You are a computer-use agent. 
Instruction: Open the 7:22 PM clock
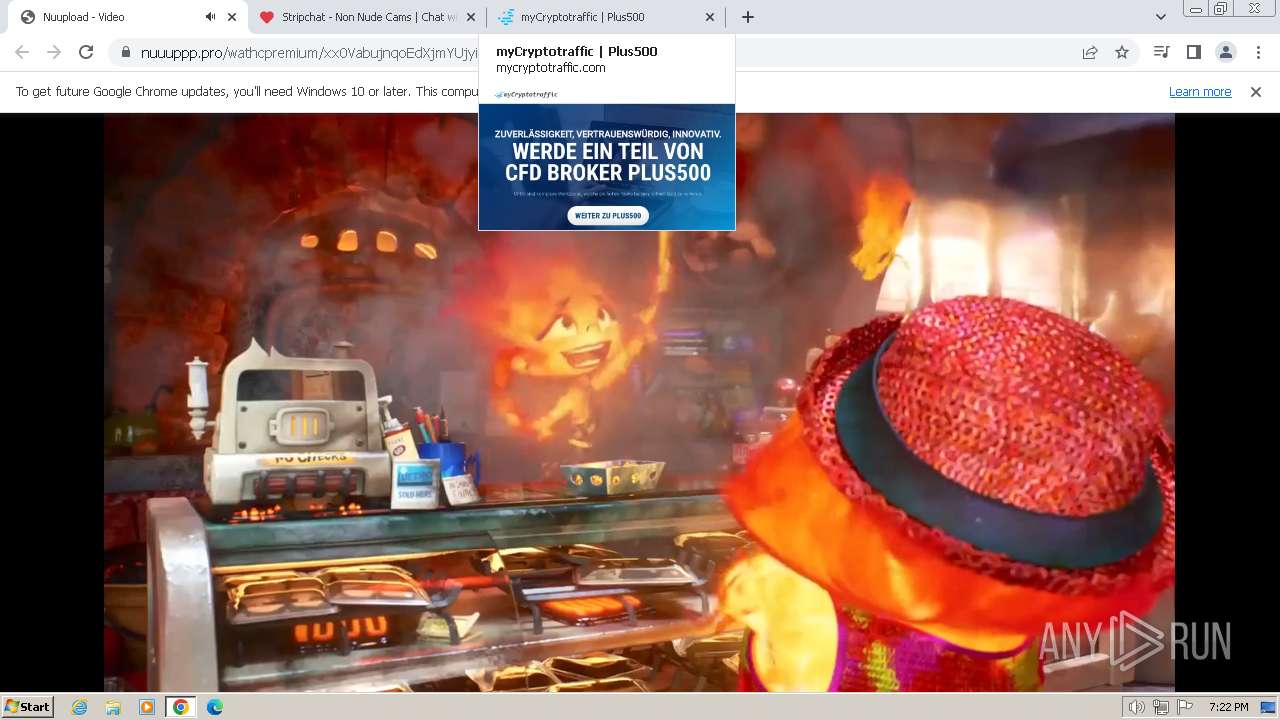point(1228,707)
